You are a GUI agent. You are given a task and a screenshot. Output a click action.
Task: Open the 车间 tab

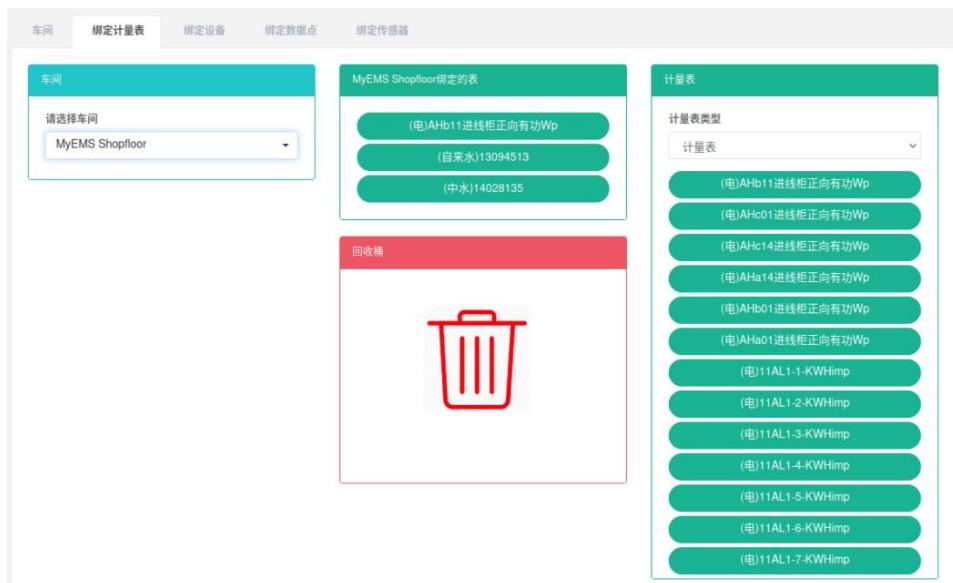(x=42, y=31)
